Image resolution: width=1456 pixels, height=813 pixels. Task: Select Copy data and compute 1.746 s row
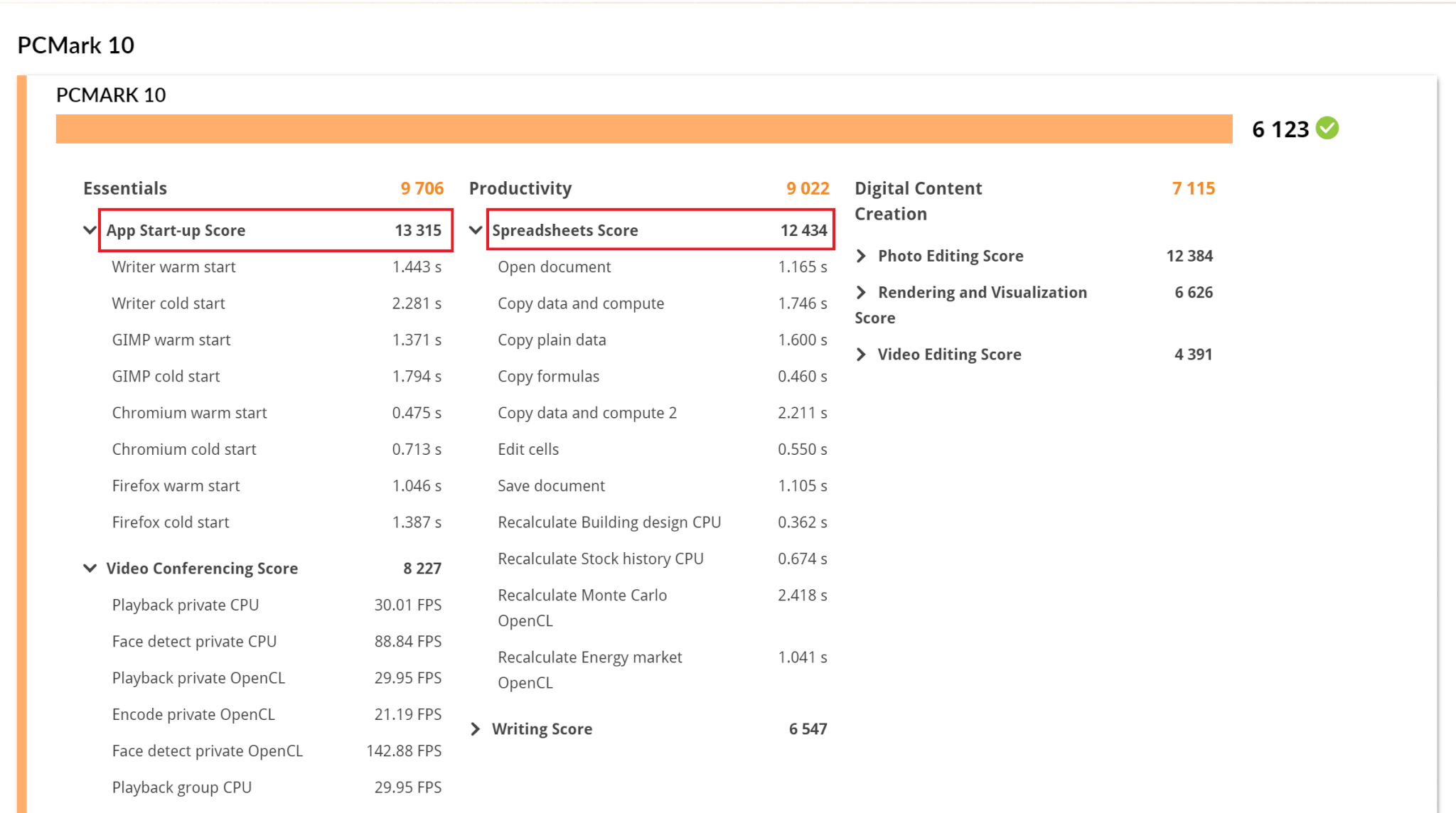click(663, 303)
